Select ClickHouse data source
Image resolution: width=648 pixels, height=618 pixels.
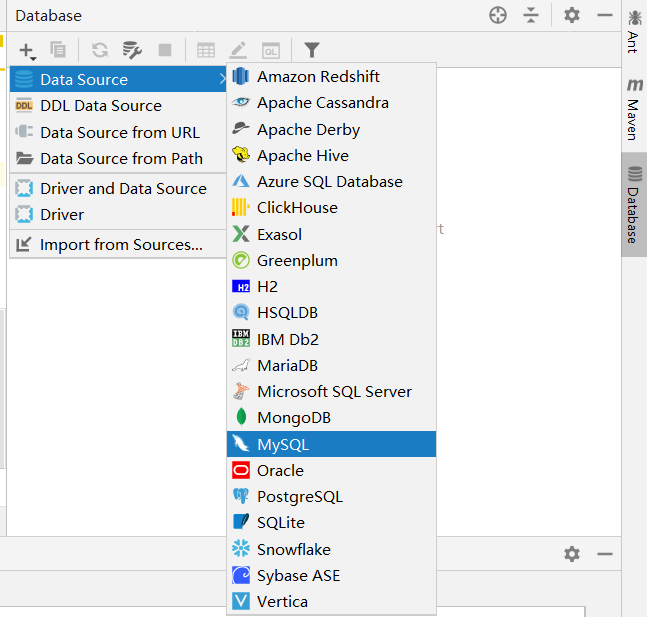point(331,208)
